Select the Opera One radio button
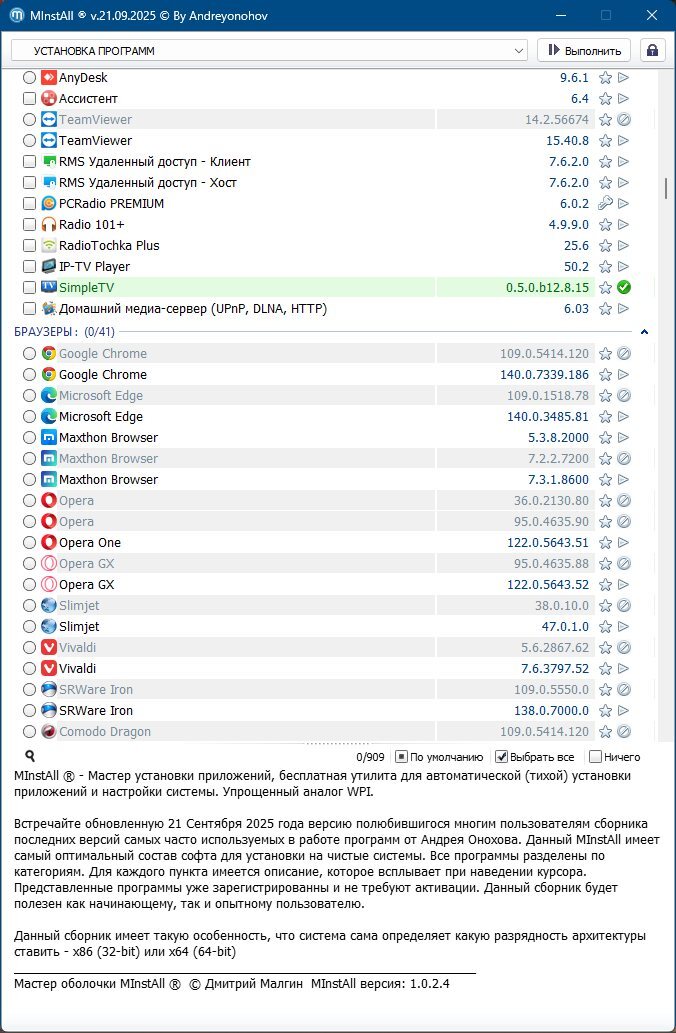The image size is (676, 1033). 30,543
